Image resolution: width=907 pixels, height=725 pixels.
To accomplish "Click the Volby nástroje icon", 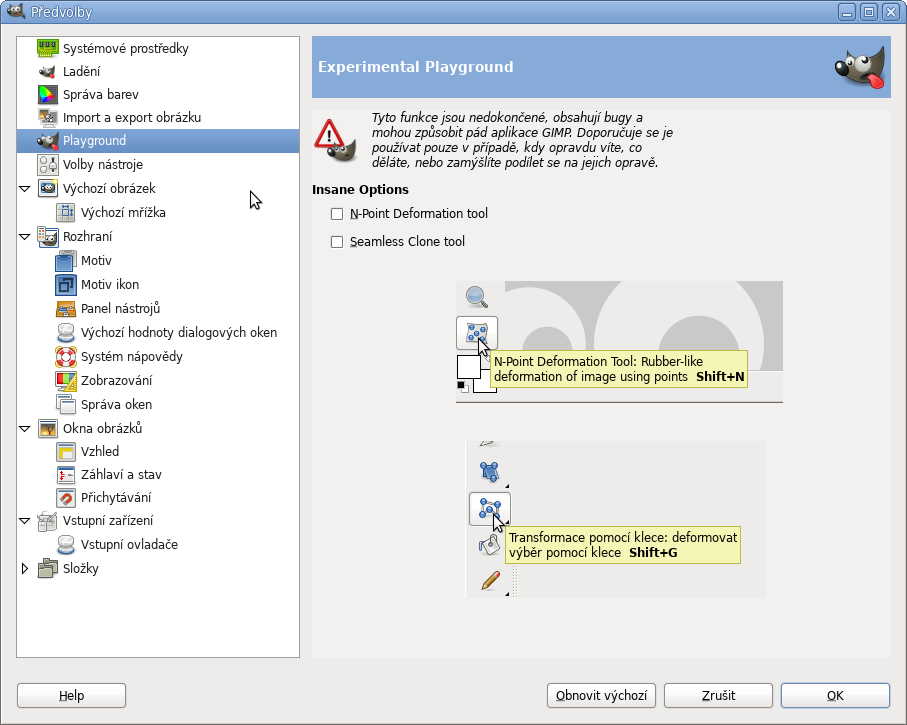I will (x=47, y=164).
